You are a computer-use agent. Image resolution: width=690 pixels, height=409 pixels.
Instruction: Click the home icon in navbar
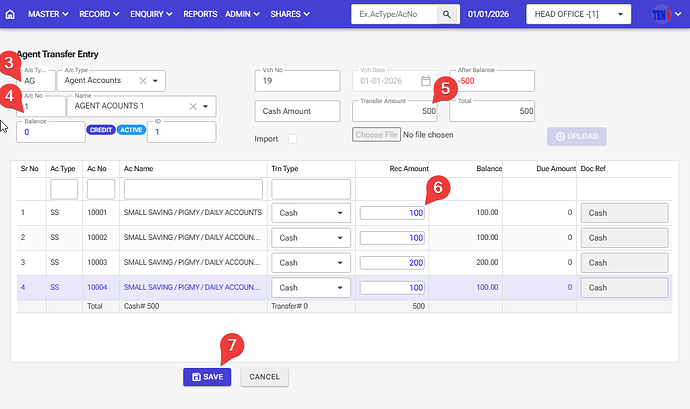(x=11, y=15)
